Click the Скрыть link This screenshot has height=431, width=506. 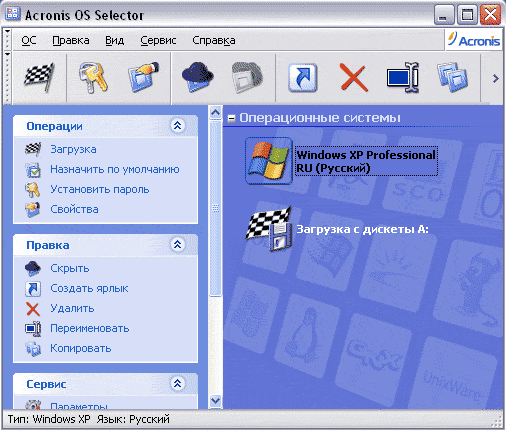coord(70,268)
